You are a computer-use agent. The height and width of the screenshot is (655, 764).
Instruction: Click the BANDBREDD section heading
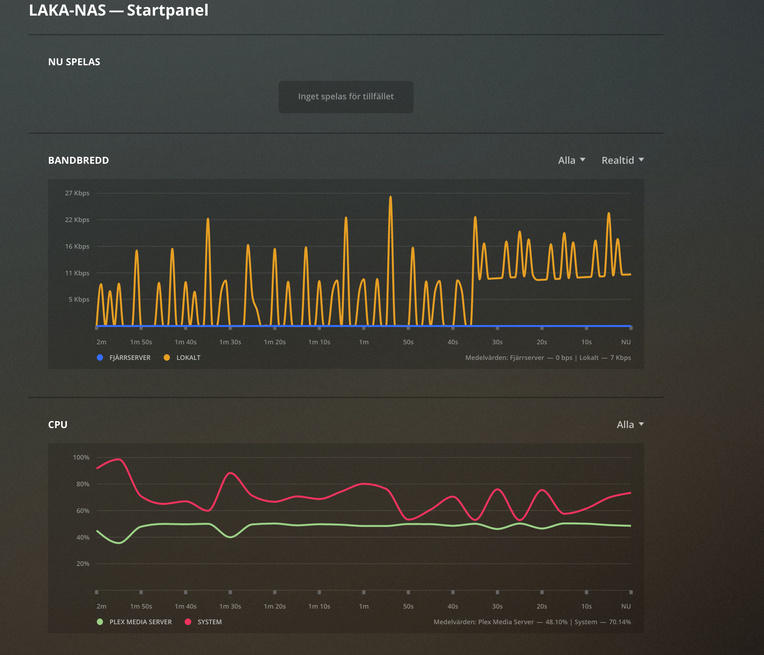78,160
